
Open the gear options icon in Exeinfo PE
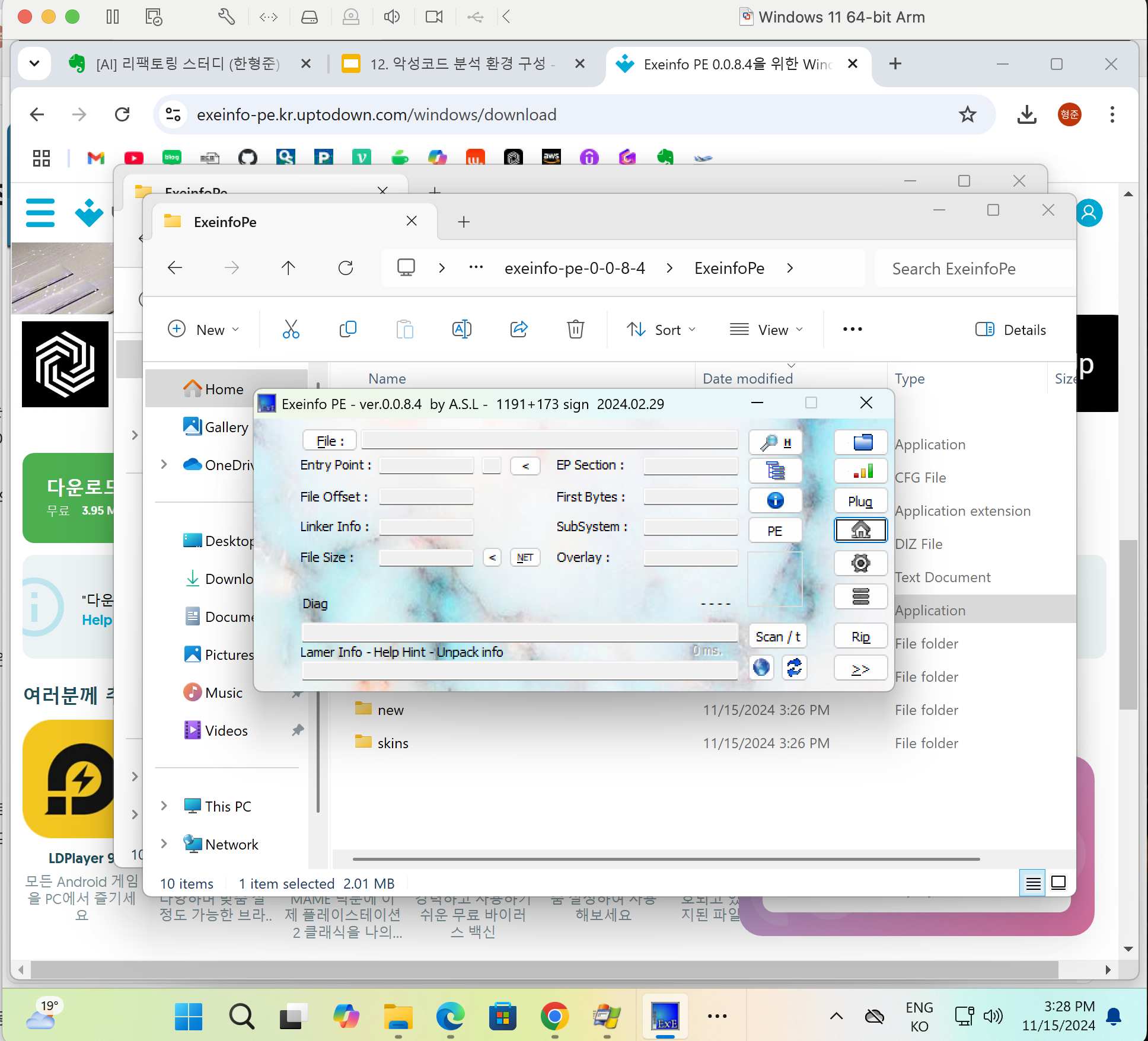point(861,563)
